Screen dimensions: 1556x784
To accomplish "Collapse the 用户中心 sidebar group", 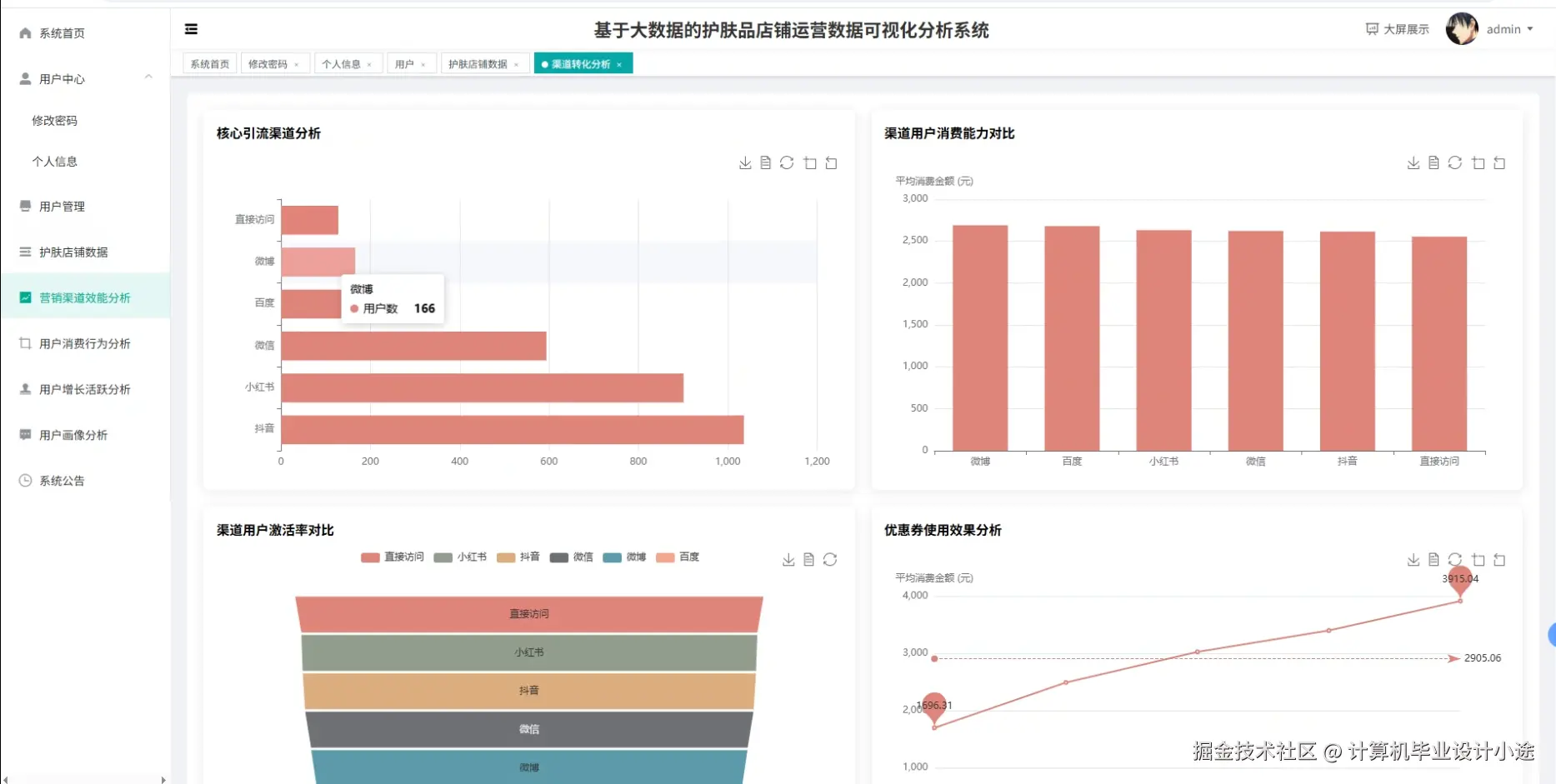I will (85, 78).
